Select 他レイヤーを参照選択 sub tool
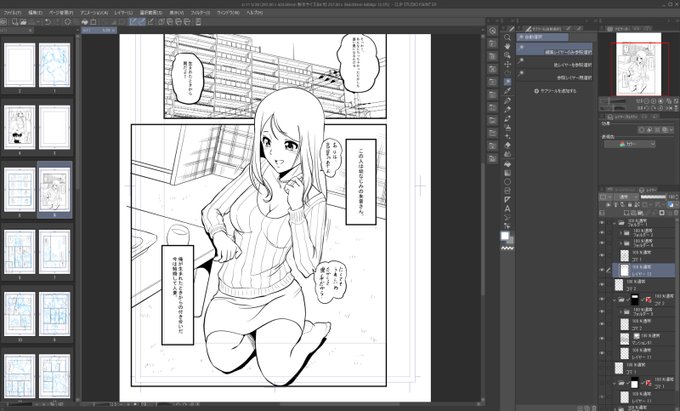The image size is (680, 411). 556,64
